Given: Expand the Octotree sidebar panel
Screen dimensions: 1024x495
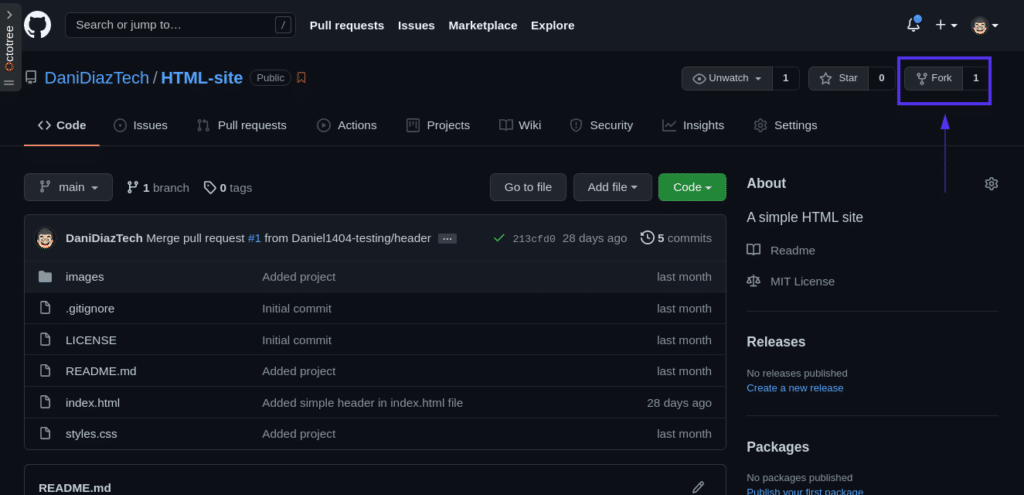Looking at the screenshot, I should [x=9, y=45].
